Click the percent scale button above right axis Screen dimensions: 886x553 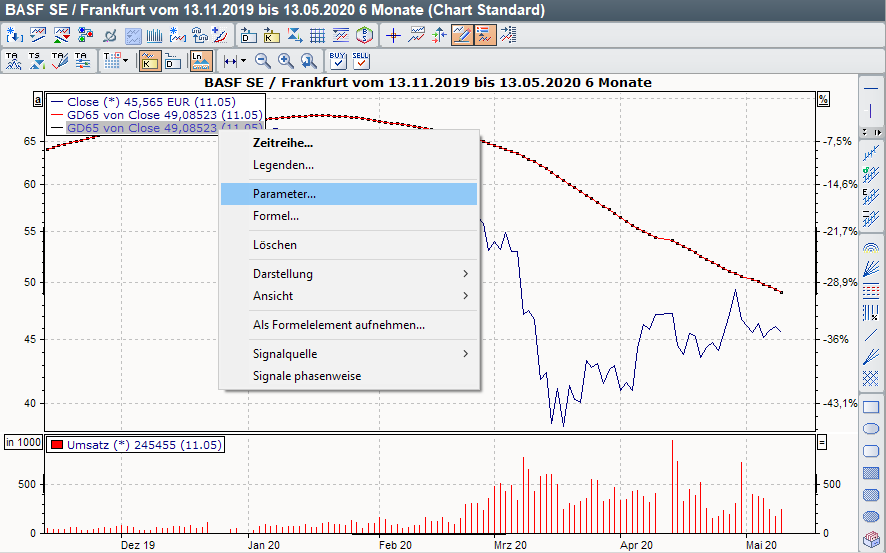[x=823, y=100]
